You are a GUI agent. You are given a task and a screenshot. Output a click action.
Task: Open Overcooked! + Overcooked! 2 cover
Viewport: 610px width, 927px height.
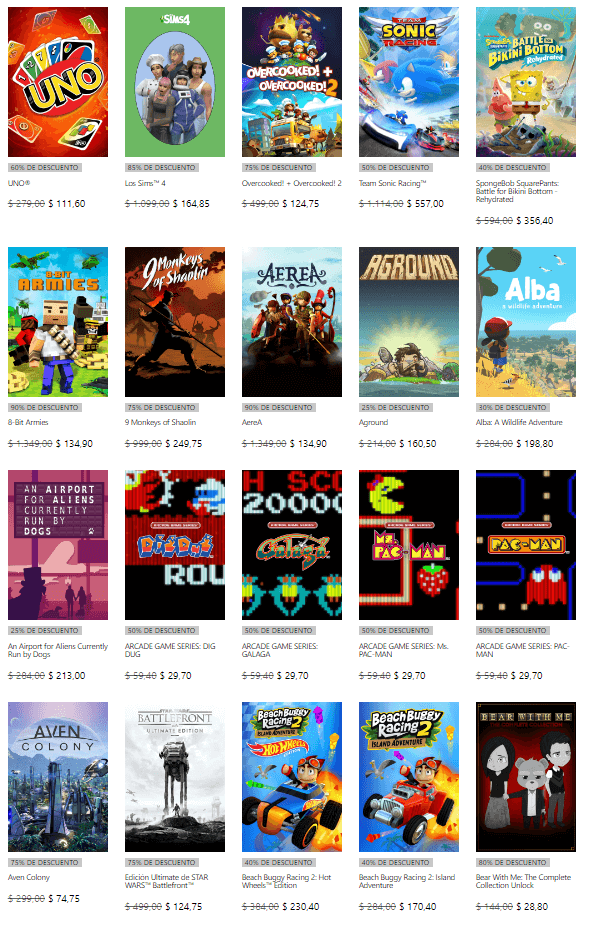[292, 82]
